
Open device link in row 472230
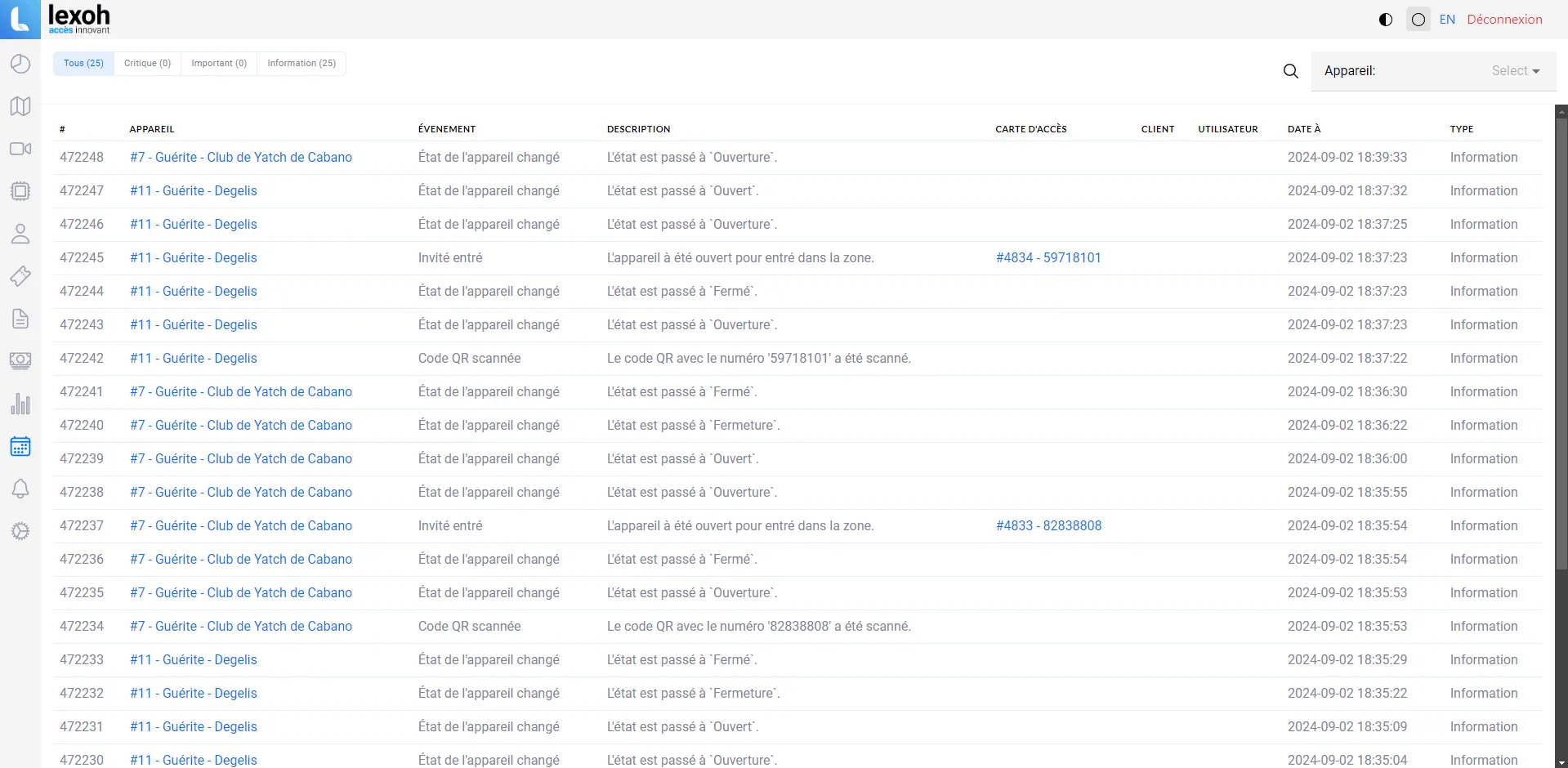click(194, 760)
